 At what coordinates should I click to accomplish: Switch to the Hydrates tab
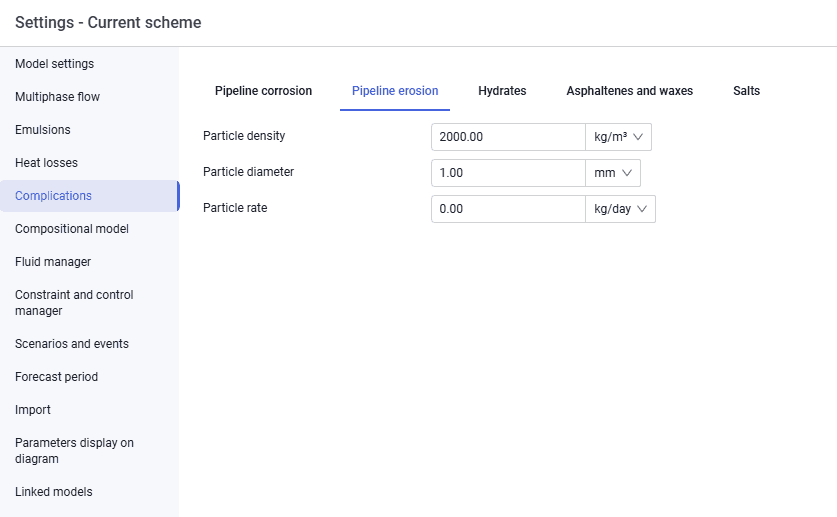click(502, 91)
